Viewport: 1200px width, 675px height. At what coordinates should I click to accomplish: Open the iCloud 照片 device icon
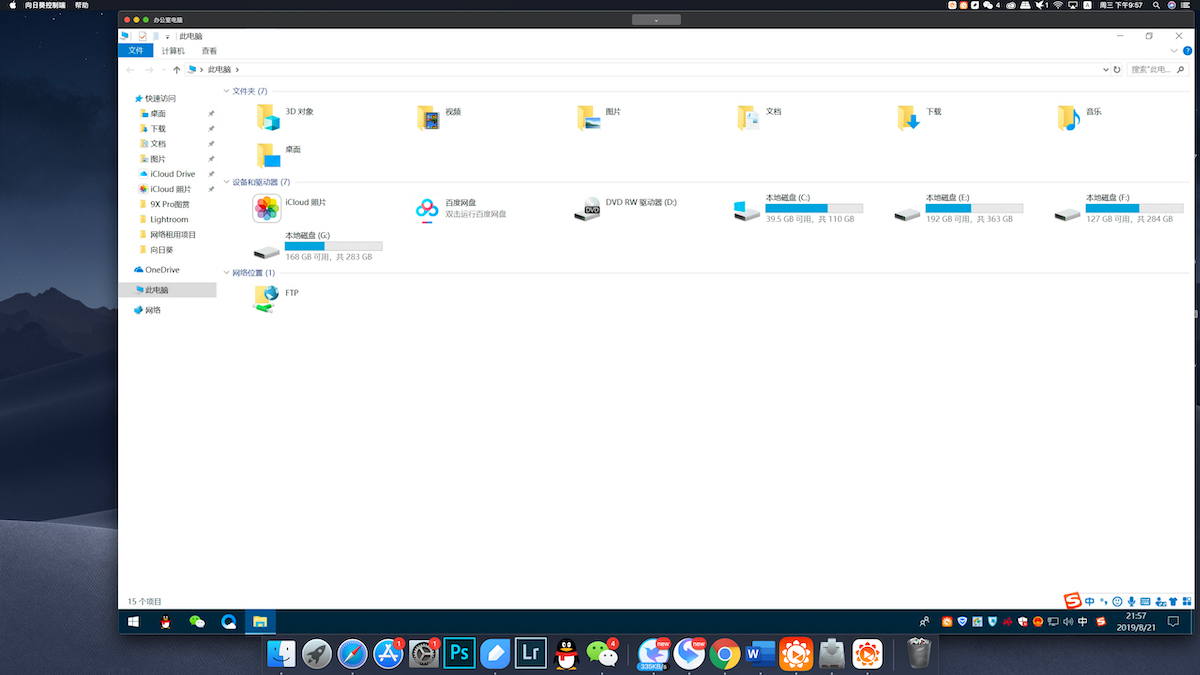point(267,208)
